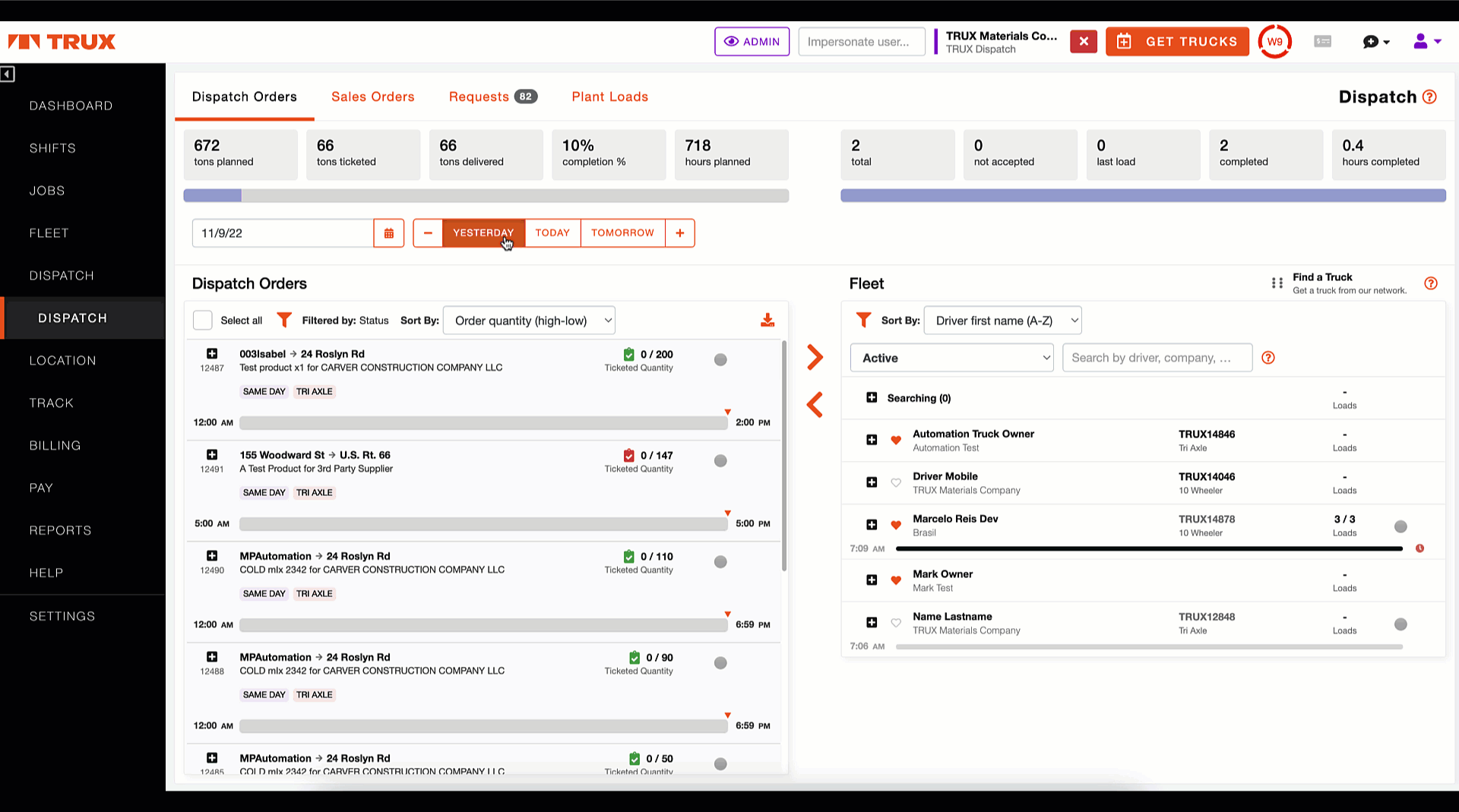Open the card icon in the header
This screenshot has width=1459, height=812.
[x=1322, y=41]
